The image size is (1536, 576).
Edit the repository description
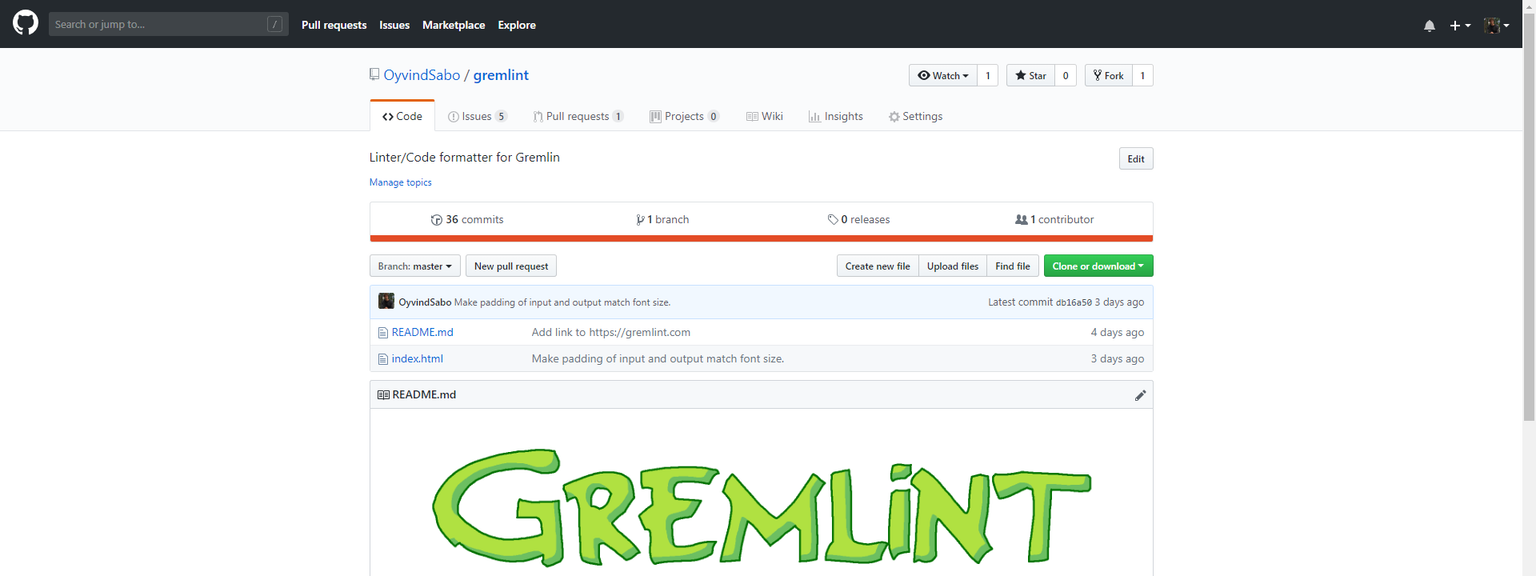[x=1136, y=159]
